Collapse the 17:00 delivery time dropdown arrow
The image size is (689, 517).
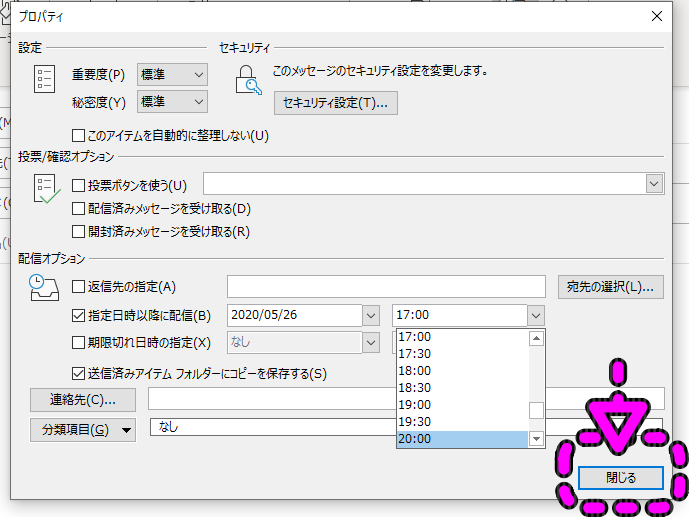pyautogui.click(x=536, y=315)
